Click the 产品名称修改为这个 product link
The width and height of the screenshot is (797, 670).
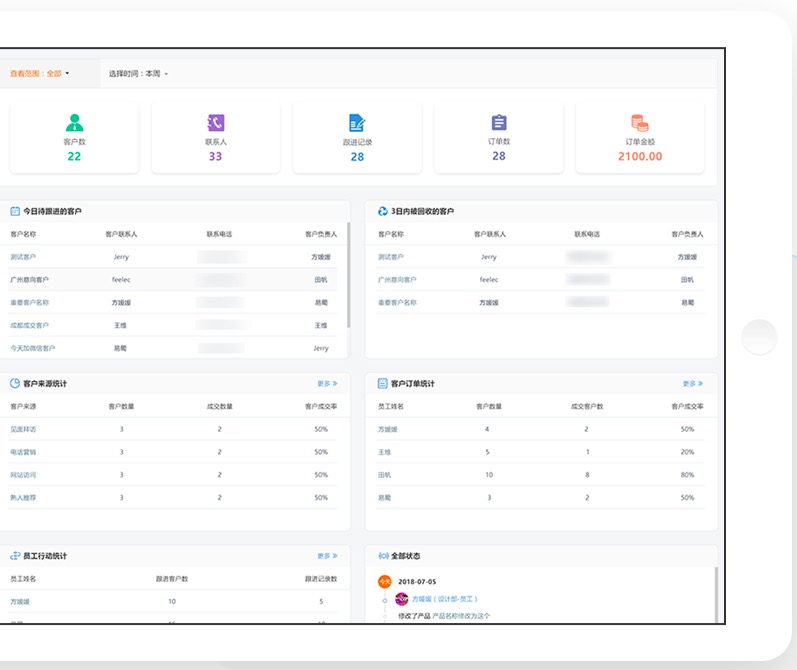(x=461, y=616)
